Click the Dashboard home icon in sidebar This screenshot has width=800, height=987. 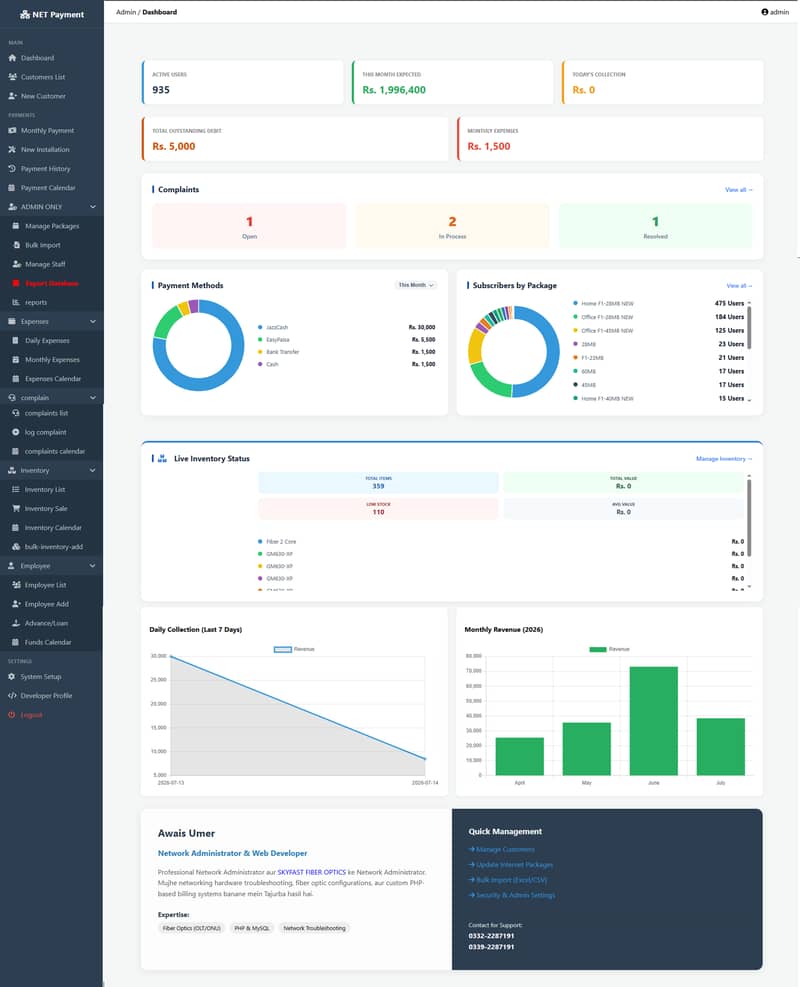[12, 58]
